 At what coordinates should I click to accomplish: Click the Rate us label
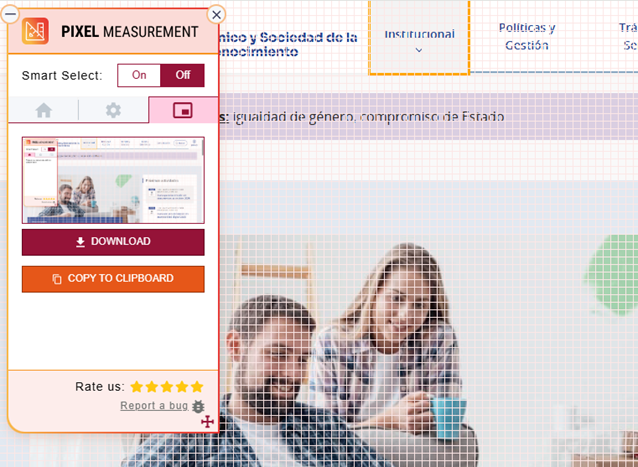(100, 386)
